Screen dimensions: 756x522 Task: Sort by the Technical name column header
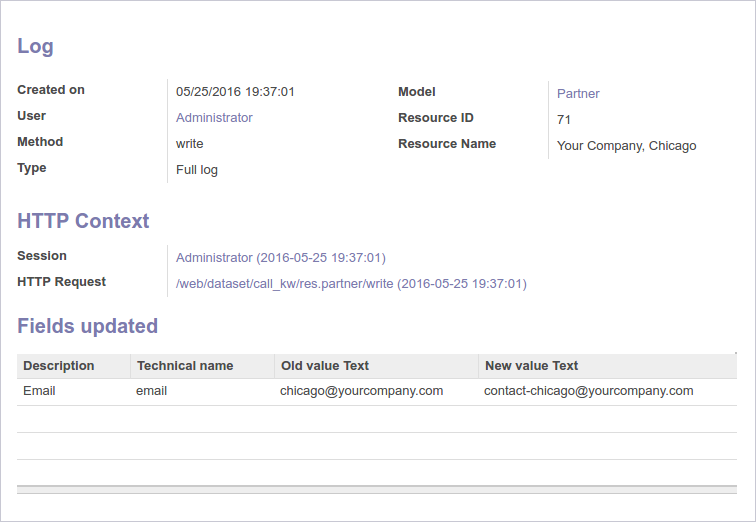(x=185, y=366)
